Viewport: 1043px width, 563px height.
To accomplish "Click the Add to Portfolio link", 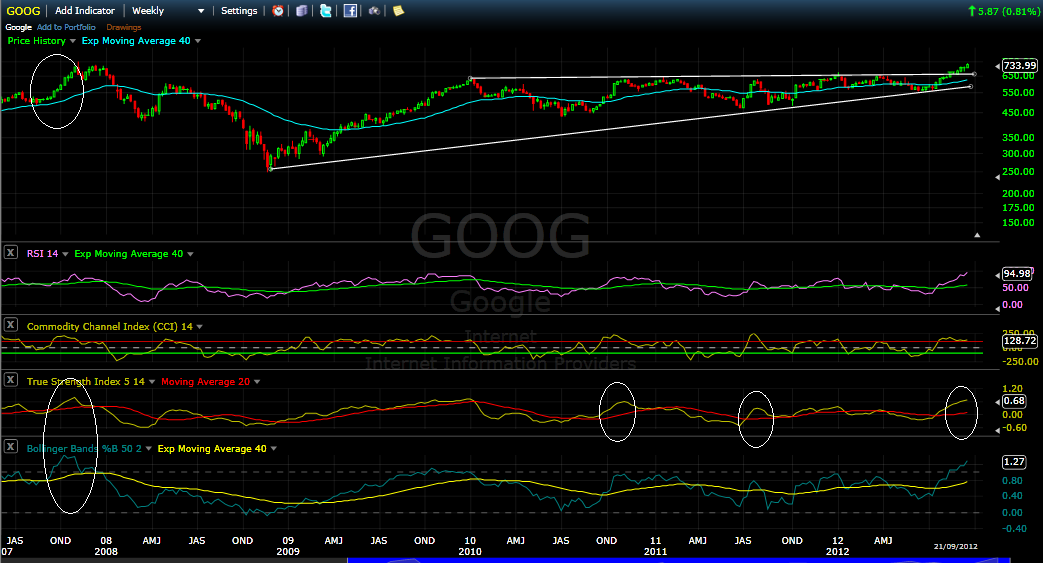I will click(66, 27).
